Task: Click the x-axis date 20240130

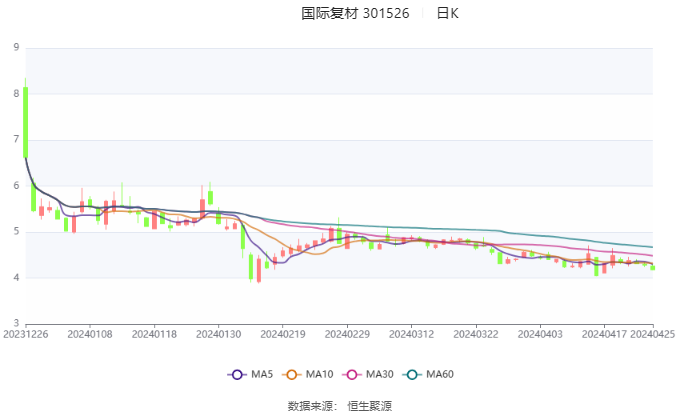Action: (x=219, y=334)
